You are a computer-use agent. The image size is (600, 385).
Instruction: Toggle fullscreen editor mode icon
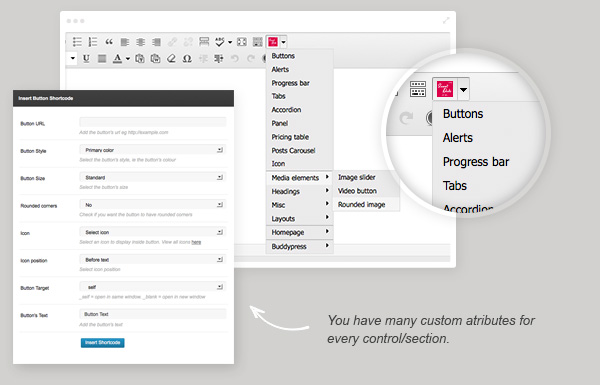pyautogui.click(x=242, y=42)
